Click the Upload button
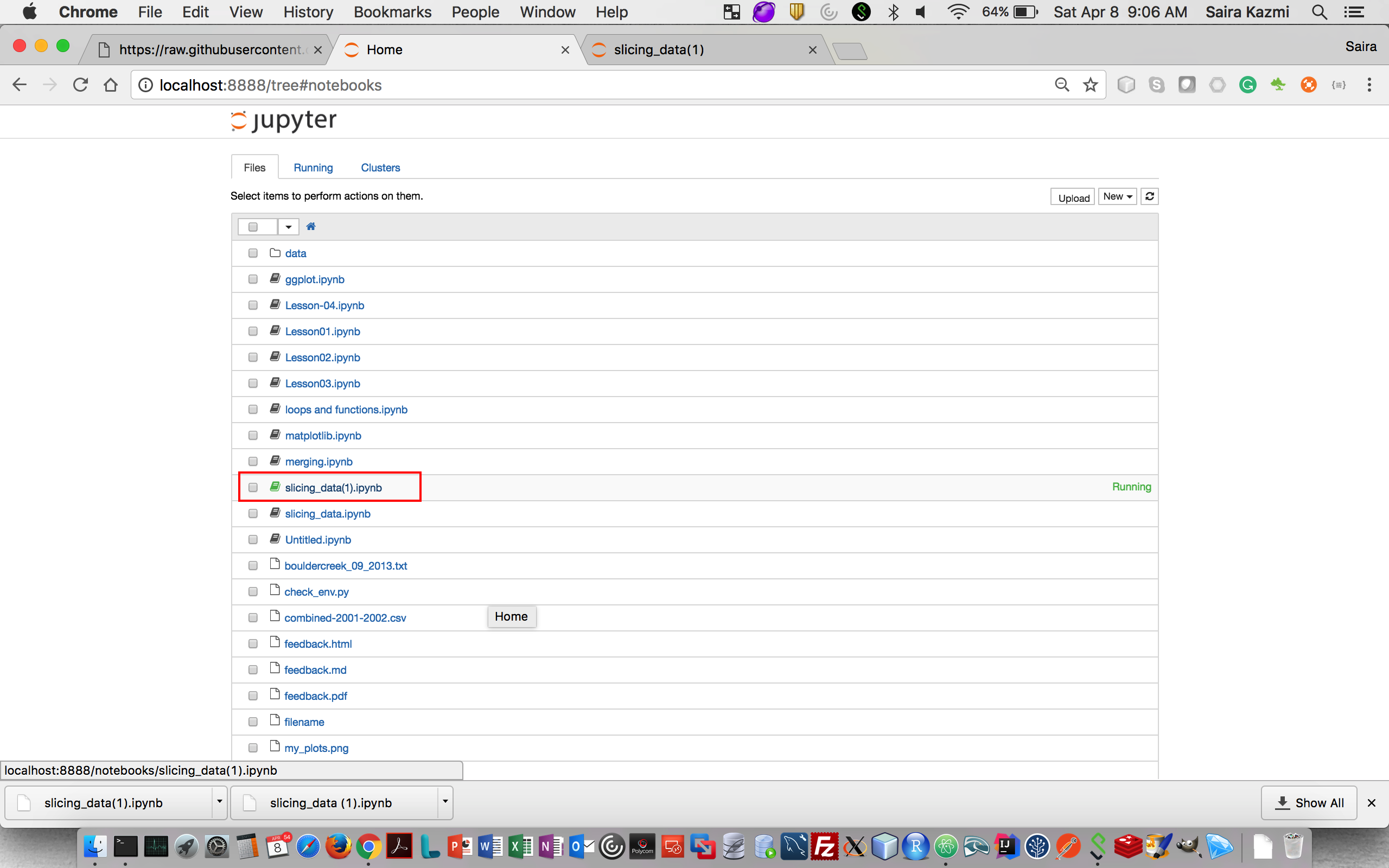The width and height of the screenshot is (1389, 868). click(1073, 197)
